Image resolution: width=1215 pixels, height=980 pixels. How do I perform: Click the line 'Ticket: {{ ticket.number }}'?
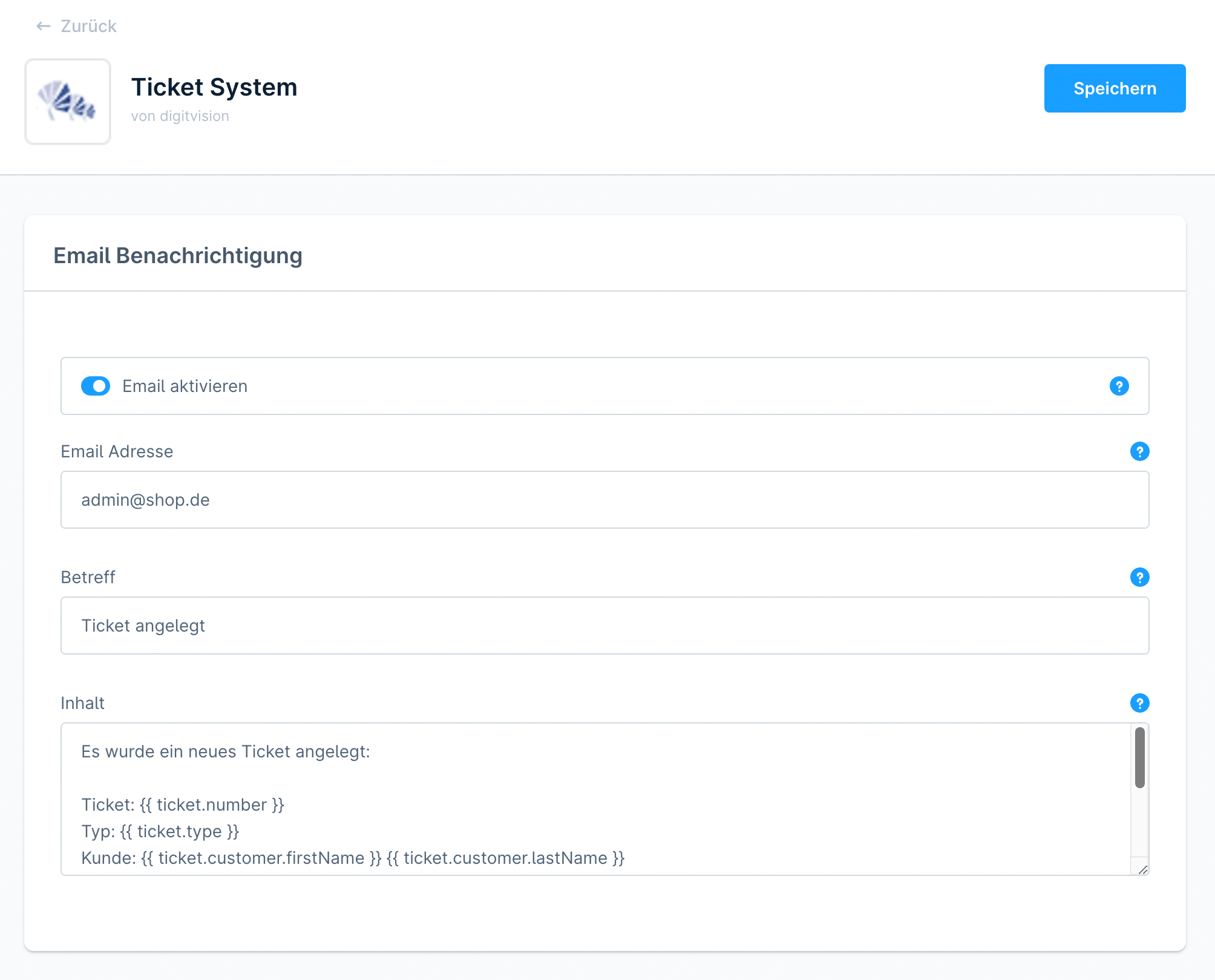click(183, 805)
